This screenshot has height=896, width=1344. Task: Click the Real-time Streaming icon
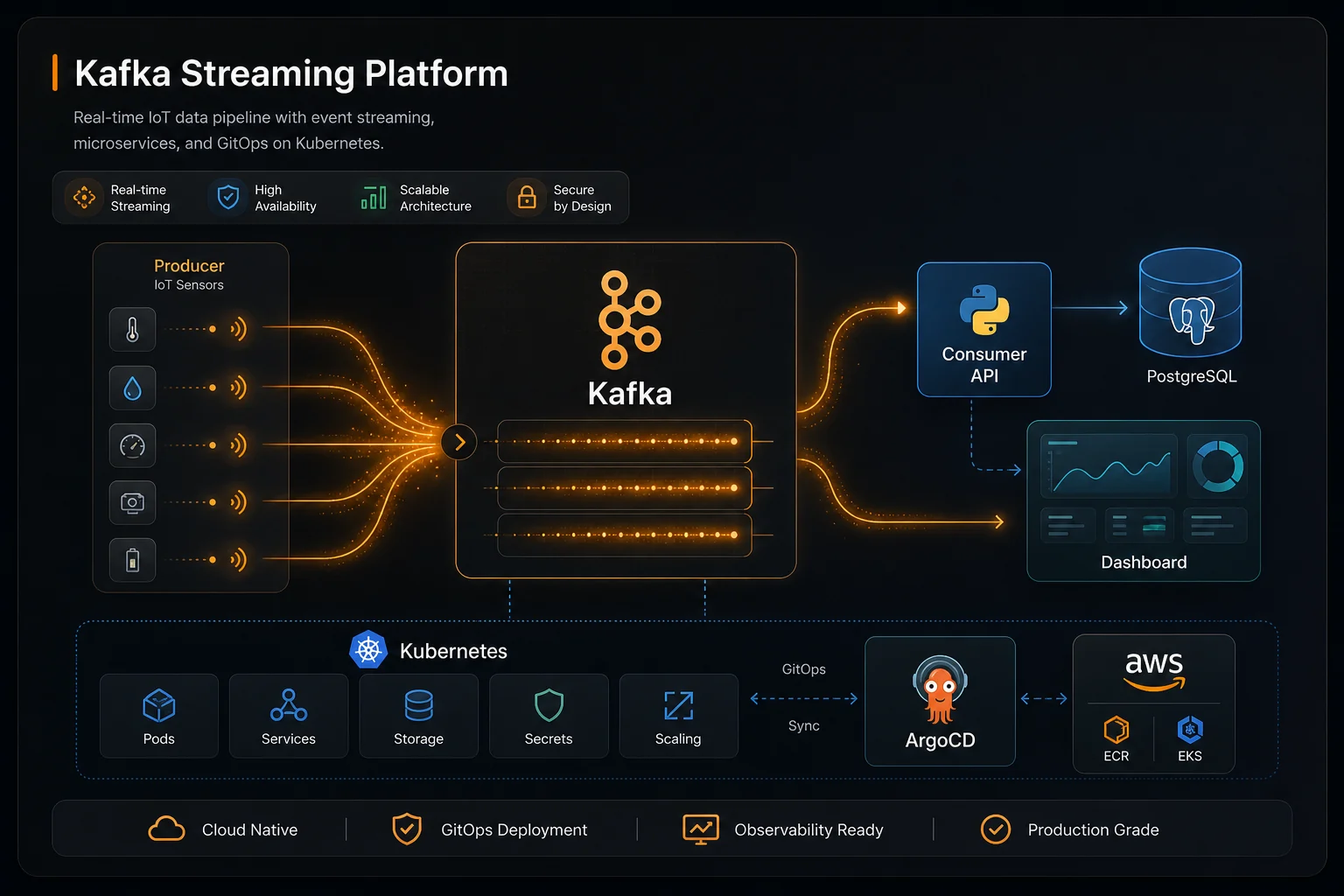84,198
